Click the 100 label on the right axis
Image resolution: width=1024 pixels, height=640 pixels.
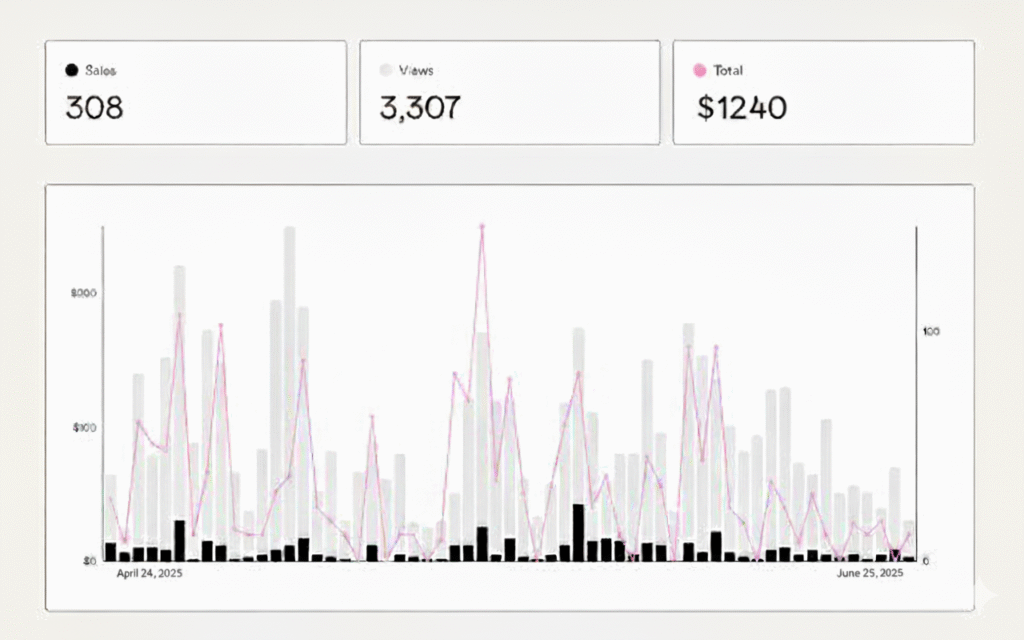(x=932, y=331)
